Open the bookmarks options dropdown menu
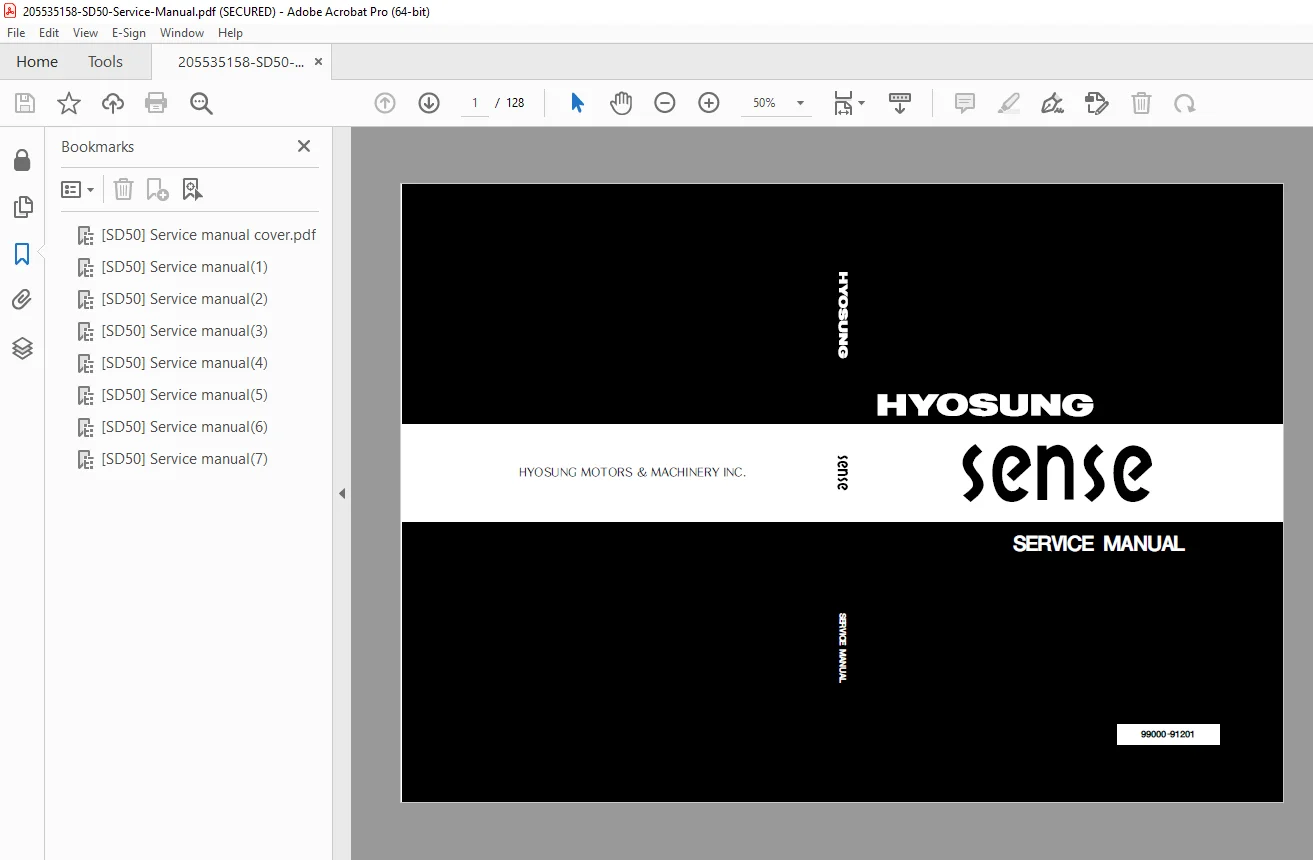The width and height of the screenshot is (1313, 860). point(78,189)
